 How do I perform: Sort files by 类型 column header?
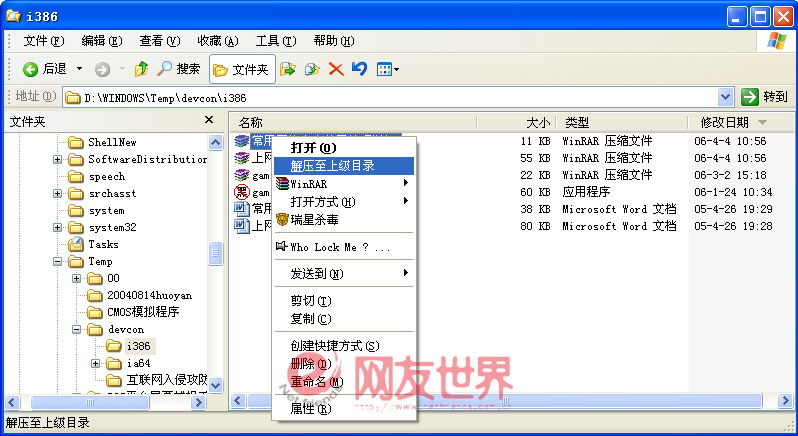click(x=622, y=123)
